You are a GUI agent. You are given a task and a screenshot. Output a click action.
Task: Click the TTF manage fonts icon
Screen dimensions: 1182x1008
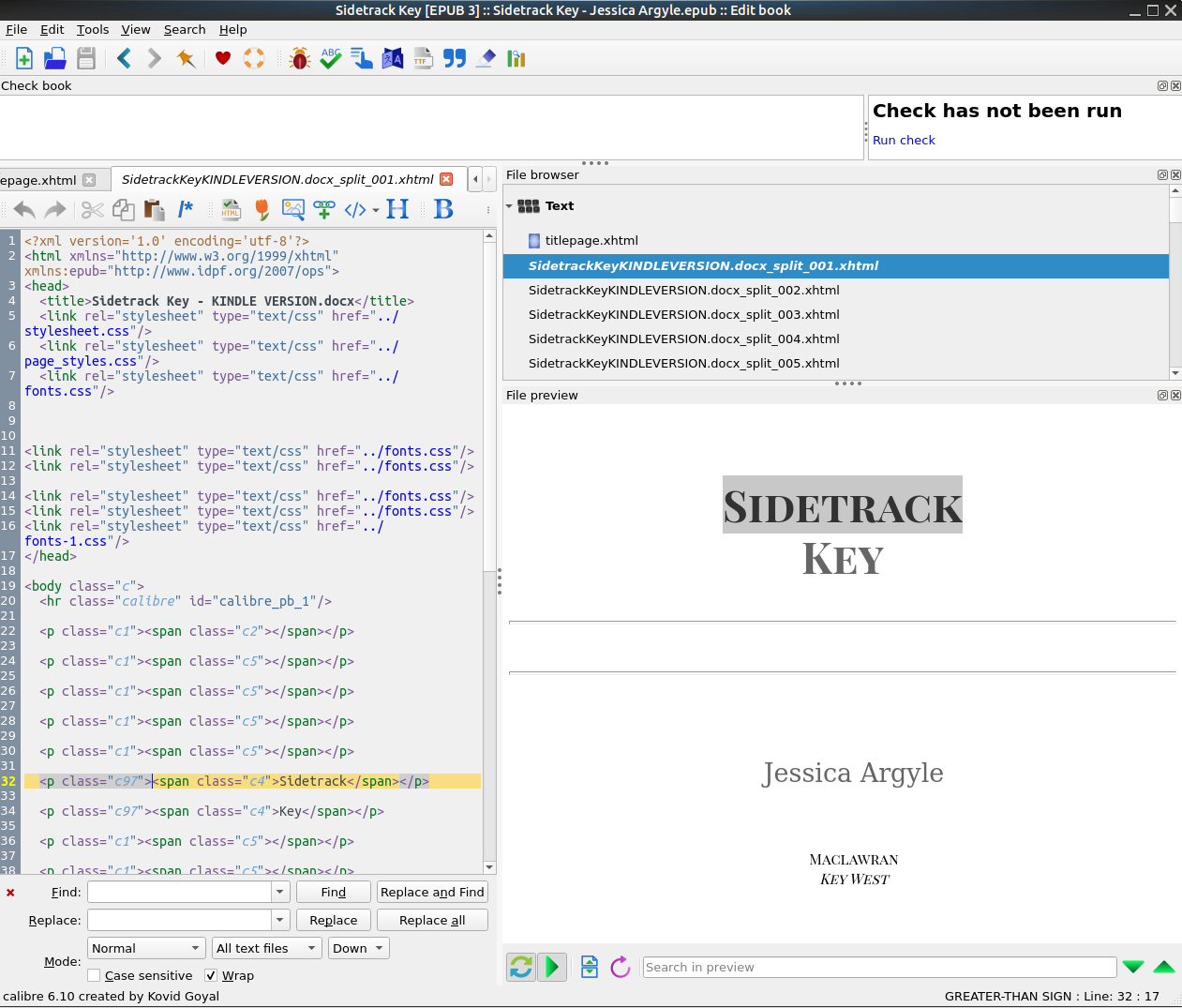tap(423, 59)
